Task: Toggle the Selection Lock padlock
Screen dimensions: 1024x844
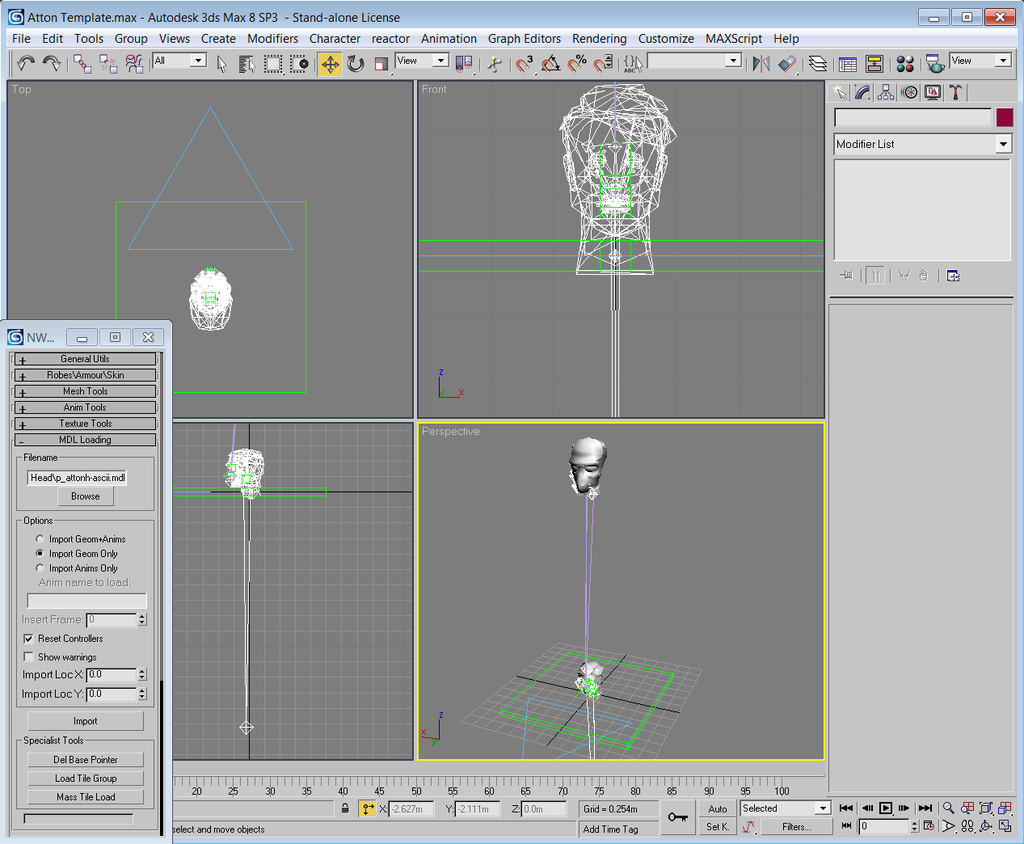Action: (345, 809)
